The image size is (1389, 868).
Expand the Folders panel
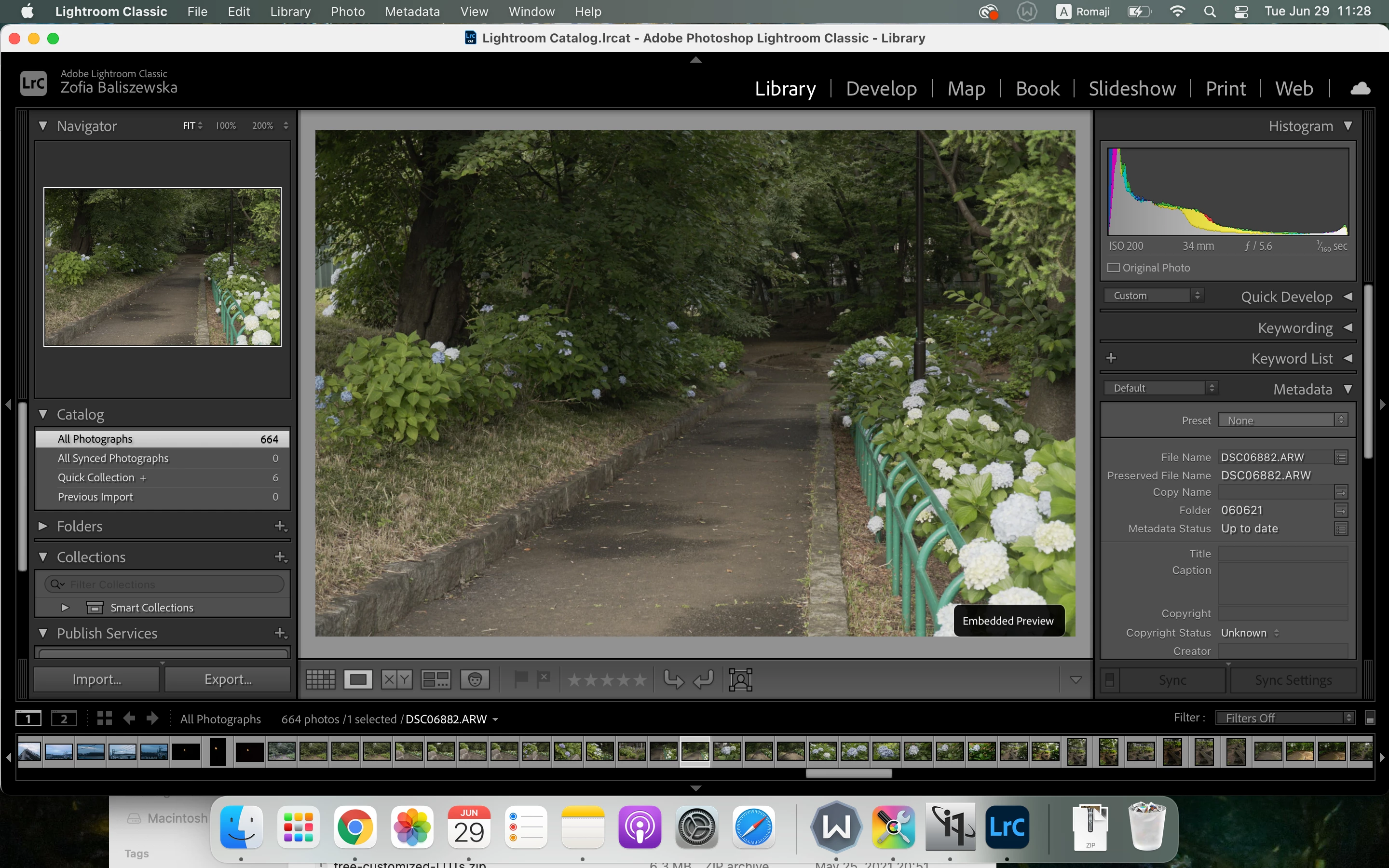pyautogui.click(x=43, y=526)
